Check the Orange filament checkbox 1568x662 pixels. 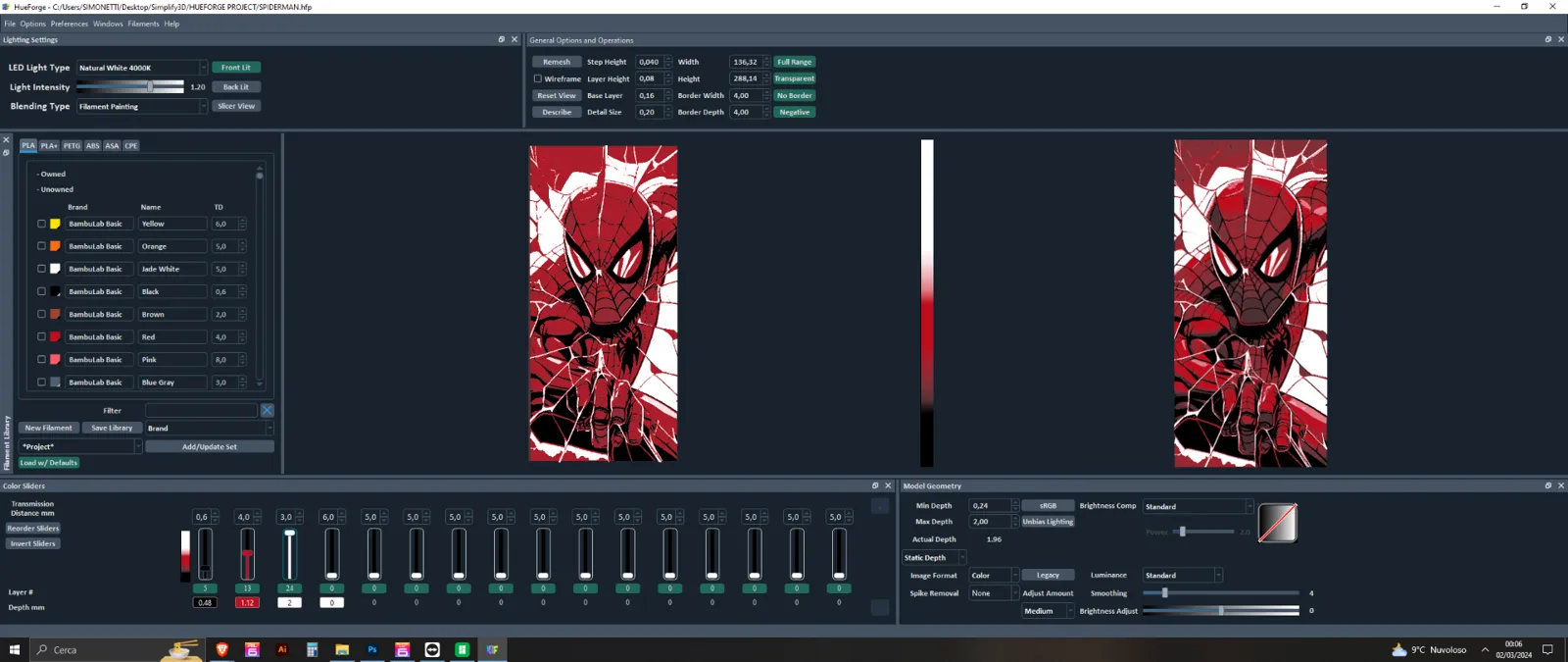tap(41, 246)
